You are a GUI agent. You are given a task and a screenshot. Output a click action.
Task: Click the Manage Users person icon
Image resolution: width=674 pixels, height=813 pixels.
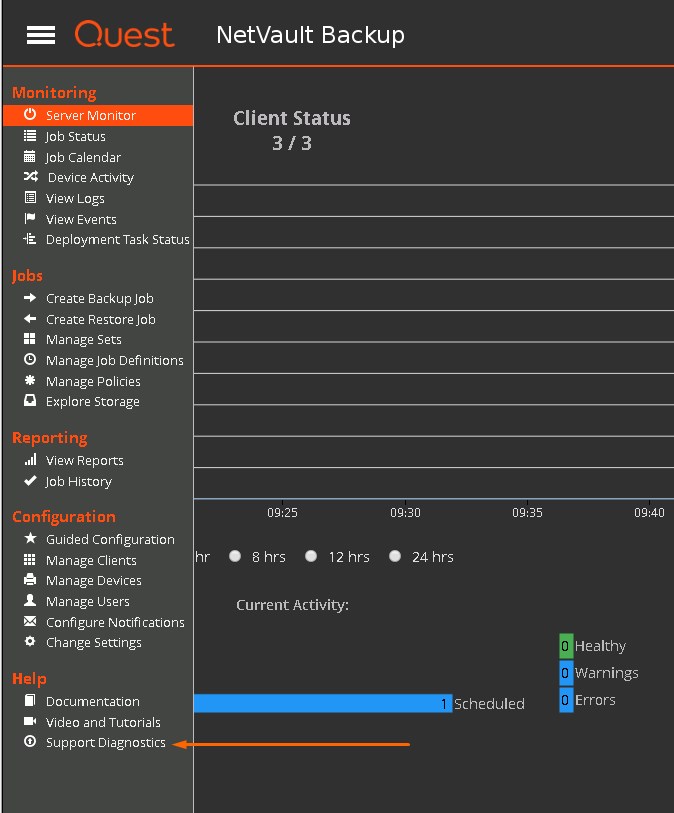coord(30,601)
